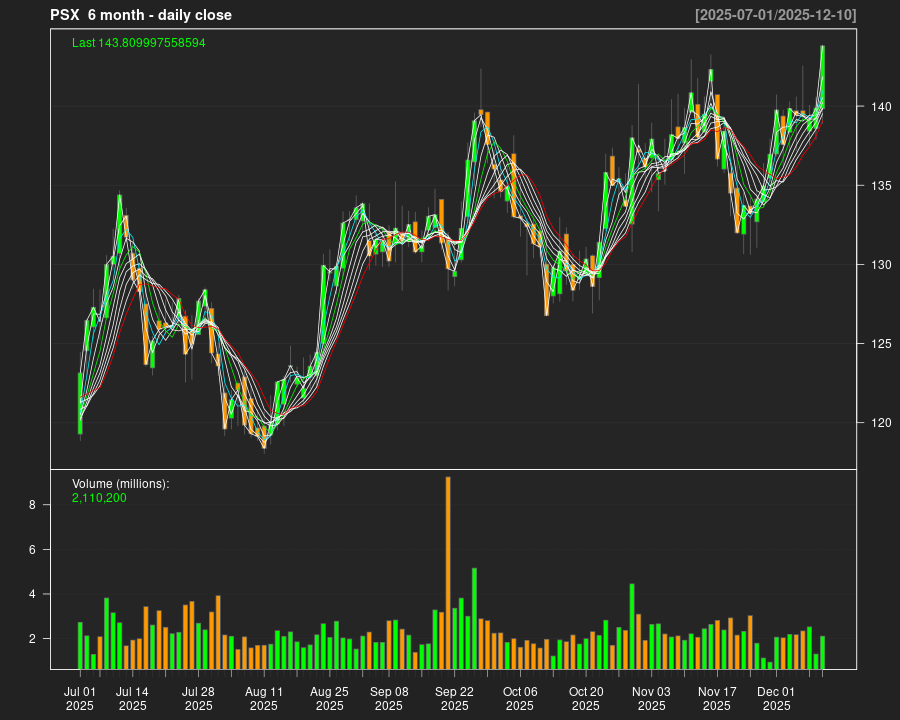Click the final green candlestick at the chart peak
The height and width of the screenshot is (720, 900).
coord(822,75)
